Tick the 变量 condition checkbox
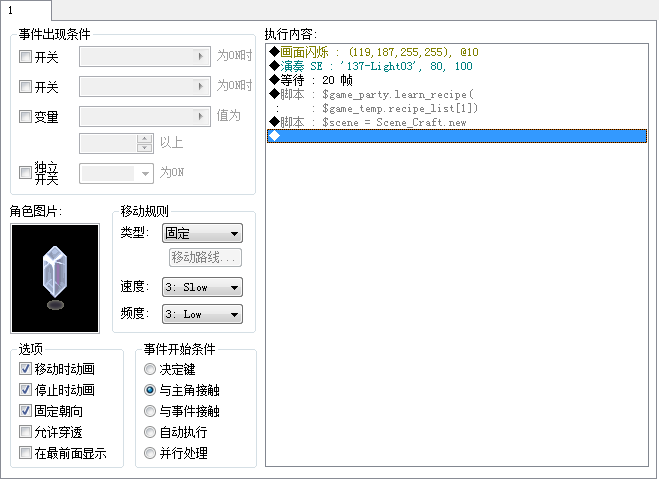This screenshot has width=659, height=480. tap(25, 116)
